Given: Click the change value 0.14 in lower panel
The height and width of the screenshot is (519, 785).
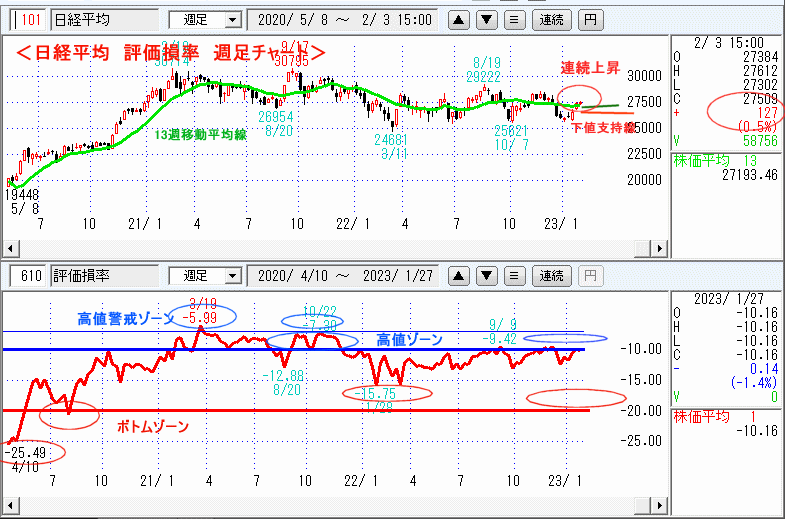Looking at the screenshot, I should tap(764, 369).
